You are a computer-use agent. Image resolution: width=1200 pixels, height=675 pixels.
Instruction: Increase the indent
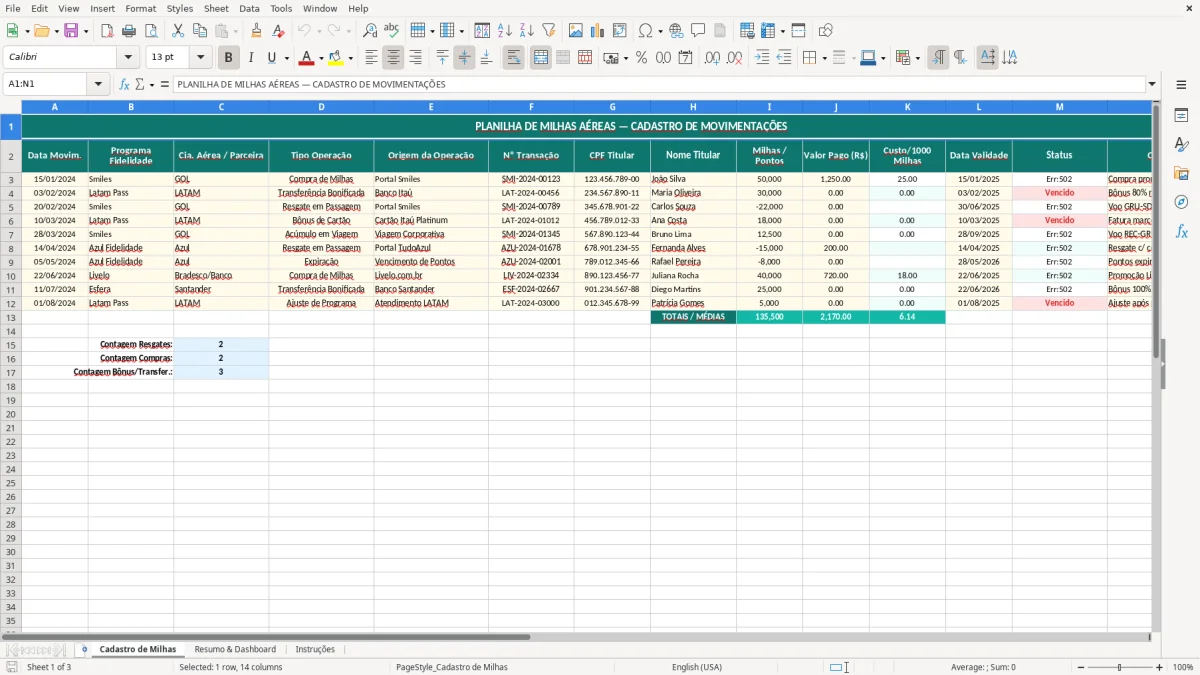[762, 58]
